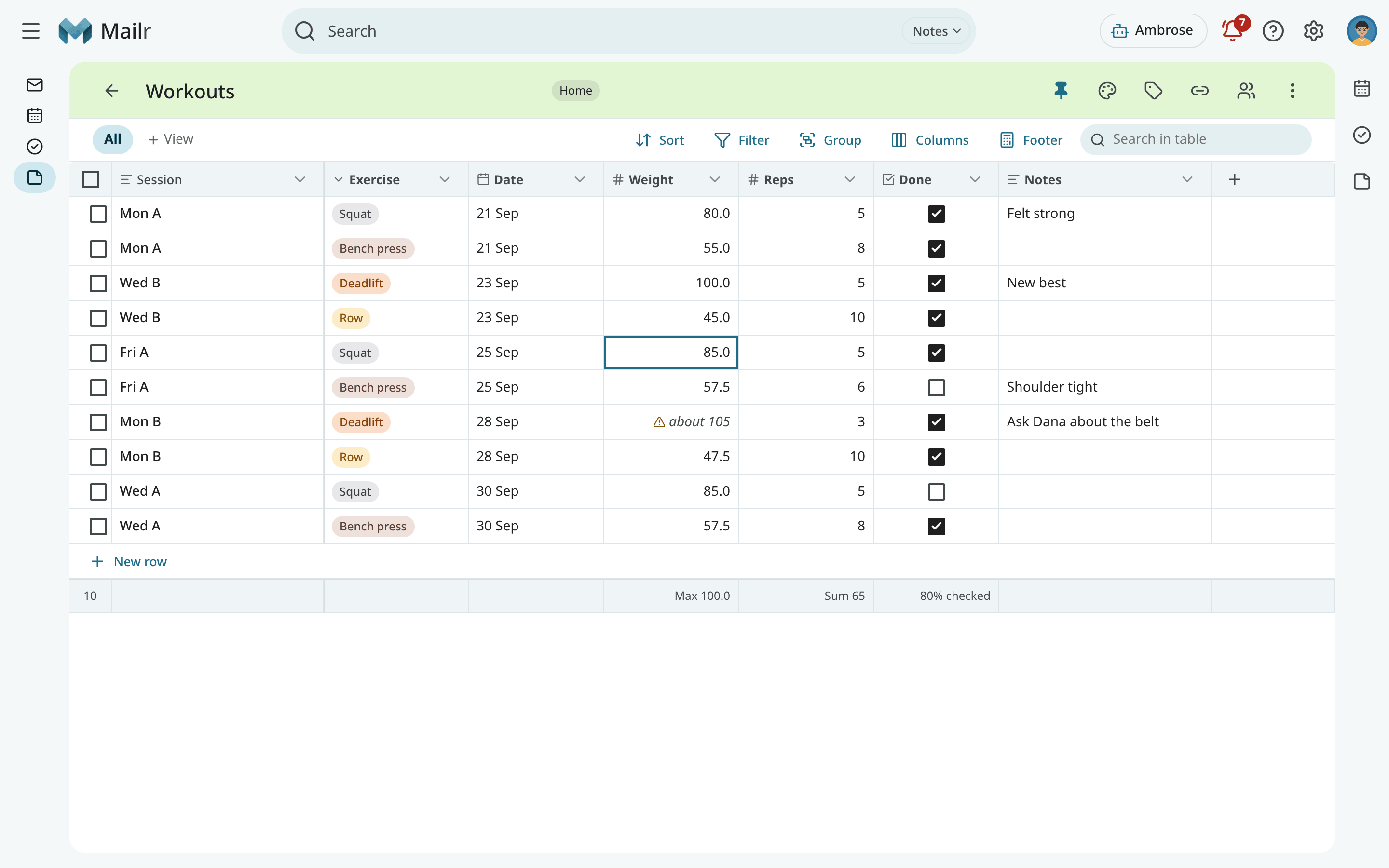This screenshot has height=868, width=1389.
Task: Open the Calendar icon in left sidebar
Action: tap(34, 116)
